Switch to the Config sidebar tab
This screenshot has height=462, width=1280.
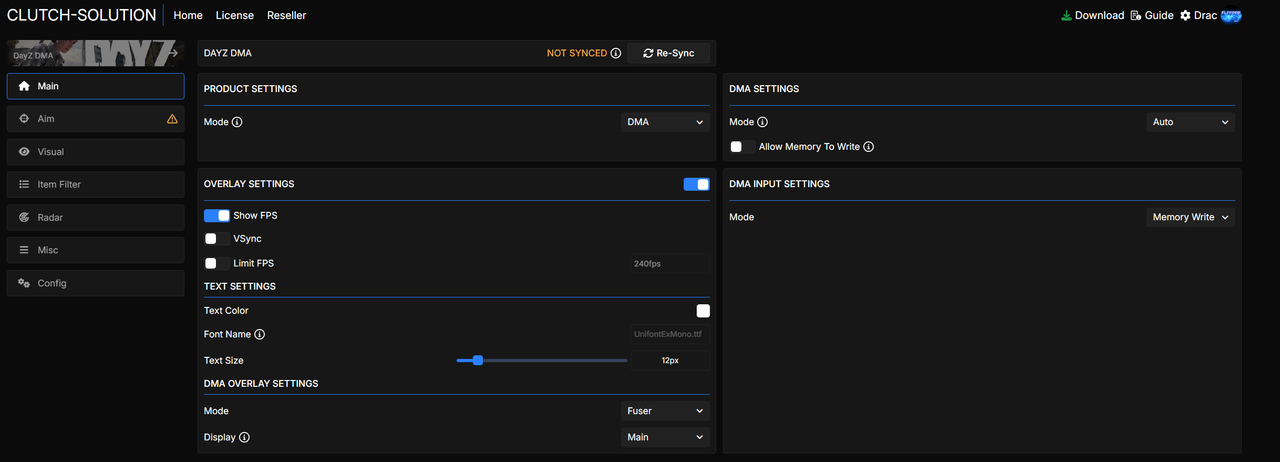click(x=96, y=283)
